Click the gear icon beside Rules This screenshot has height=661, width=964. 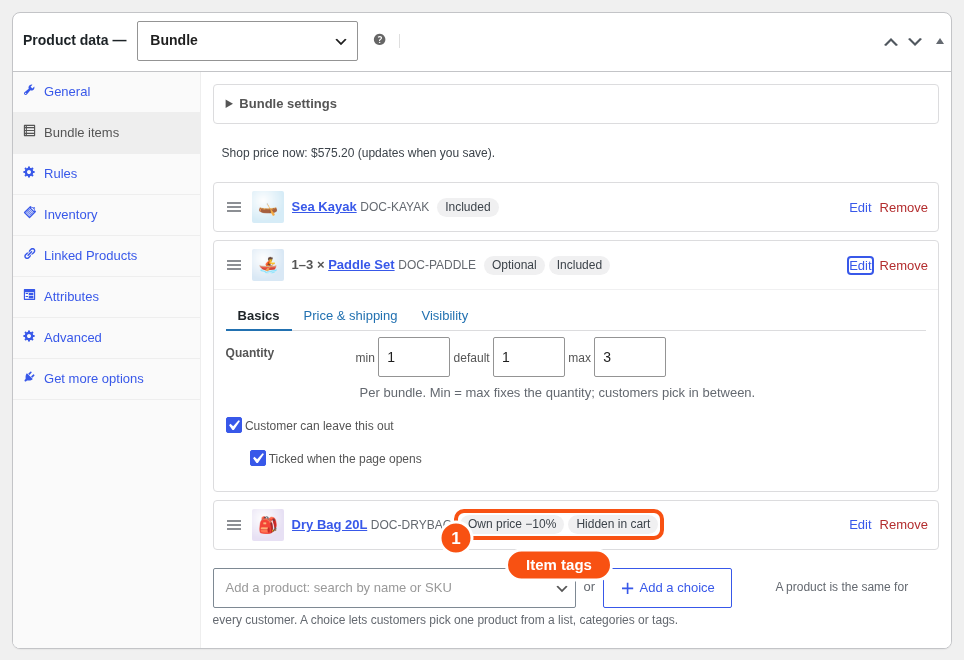[x=29, y=172]
